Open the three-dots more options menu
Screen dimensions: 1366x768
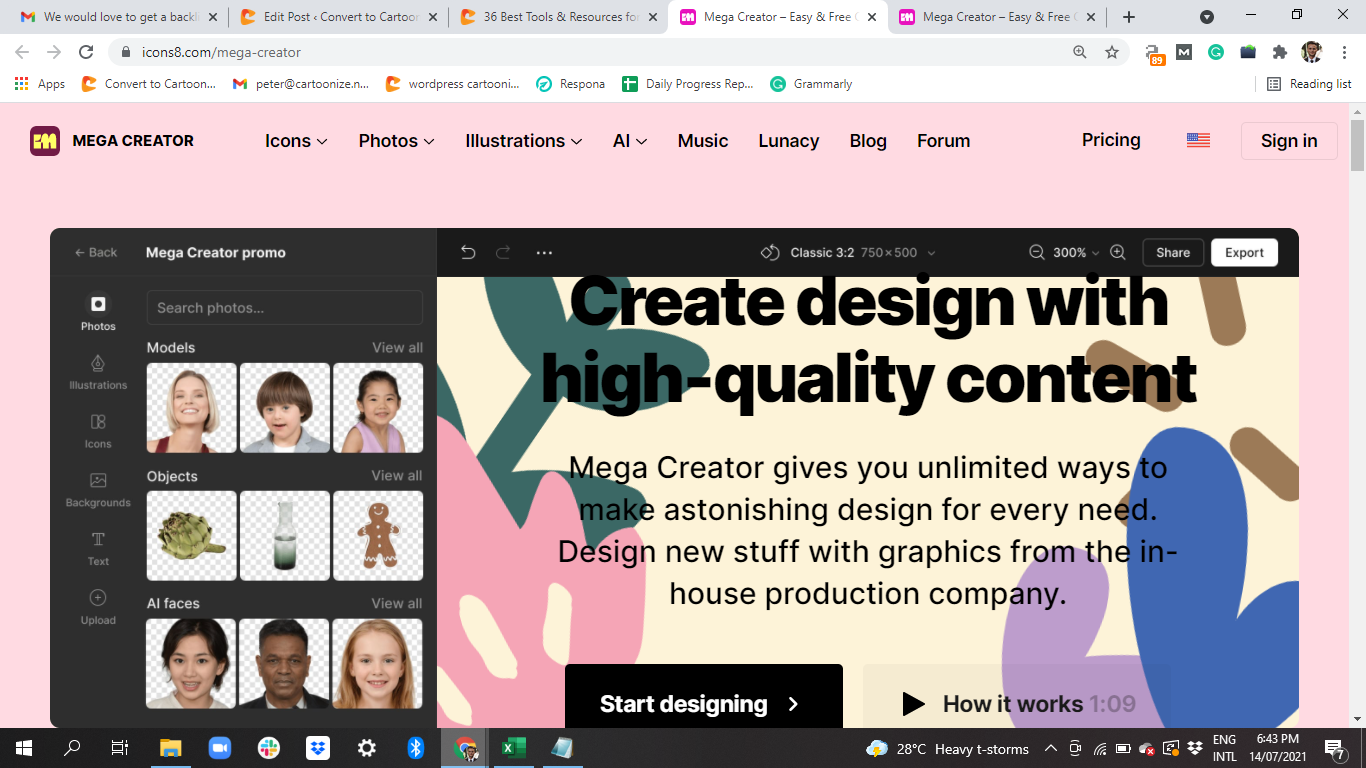click(x=544, y=253)
